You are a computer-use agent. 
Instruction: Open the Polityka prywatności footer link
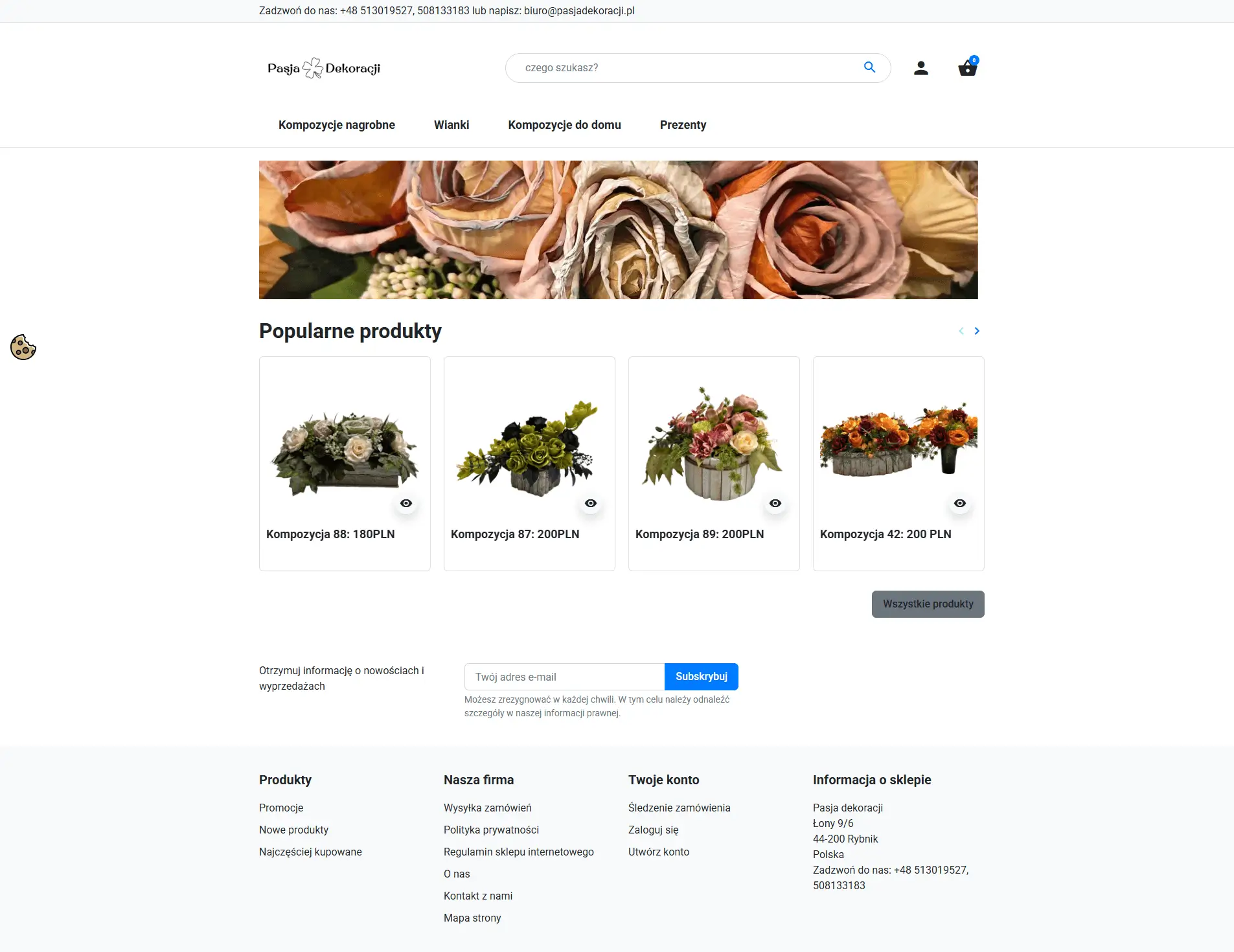491,830
